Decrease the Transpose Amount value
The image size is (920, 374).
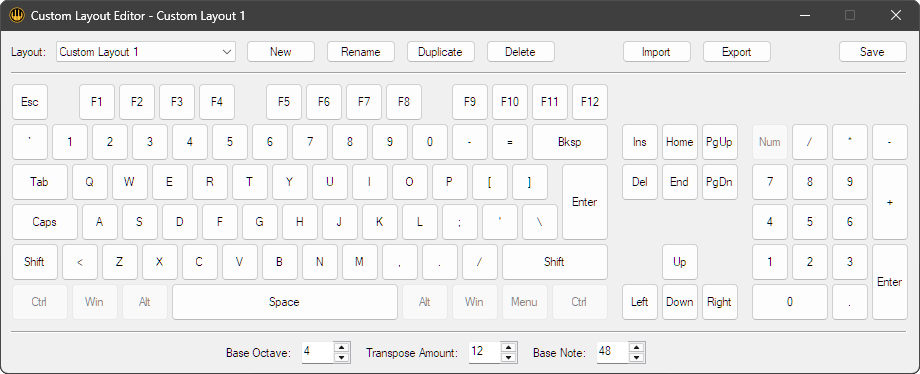pos(509,358)
